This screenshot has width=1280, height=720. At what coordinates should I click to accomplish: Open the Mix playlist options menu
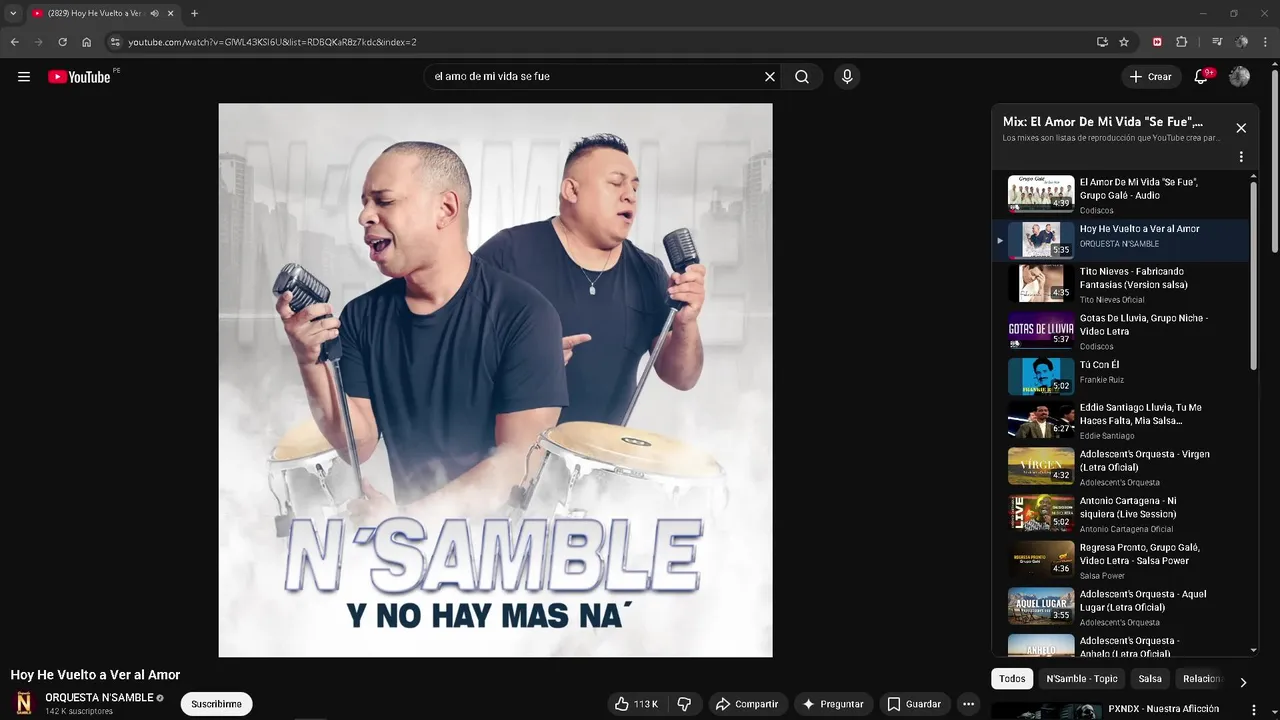pos(1241,157)
